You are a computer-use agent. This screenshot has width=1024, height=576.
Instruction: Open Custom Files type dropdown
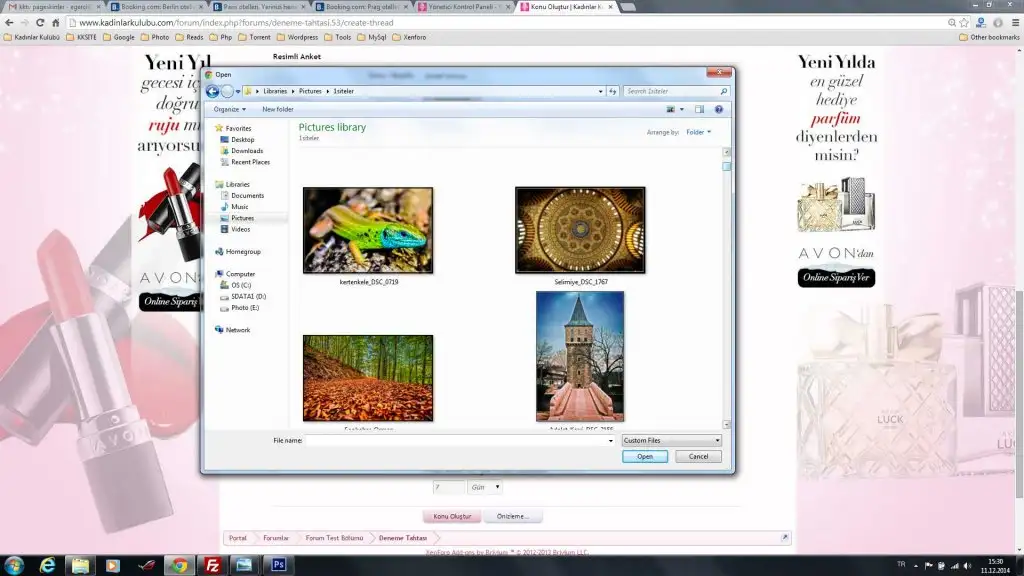(x=671, y=440)
